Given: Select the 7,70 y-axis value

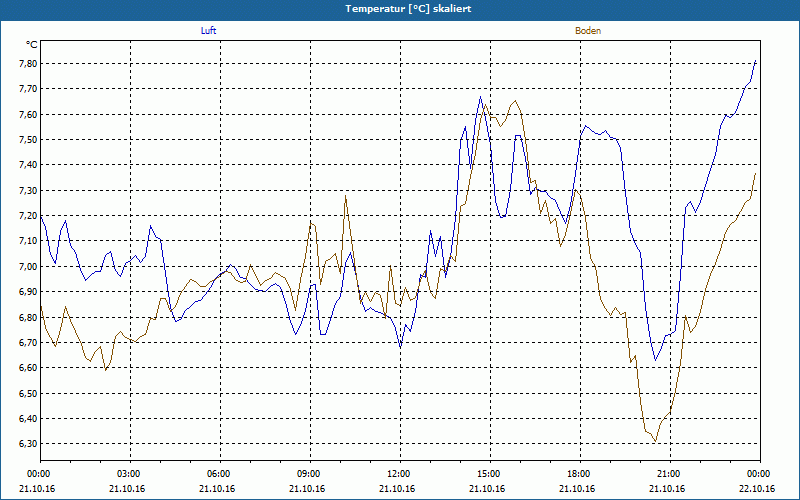Looking at the screenshot, I should pyautogui.click(x=28, y=89).
